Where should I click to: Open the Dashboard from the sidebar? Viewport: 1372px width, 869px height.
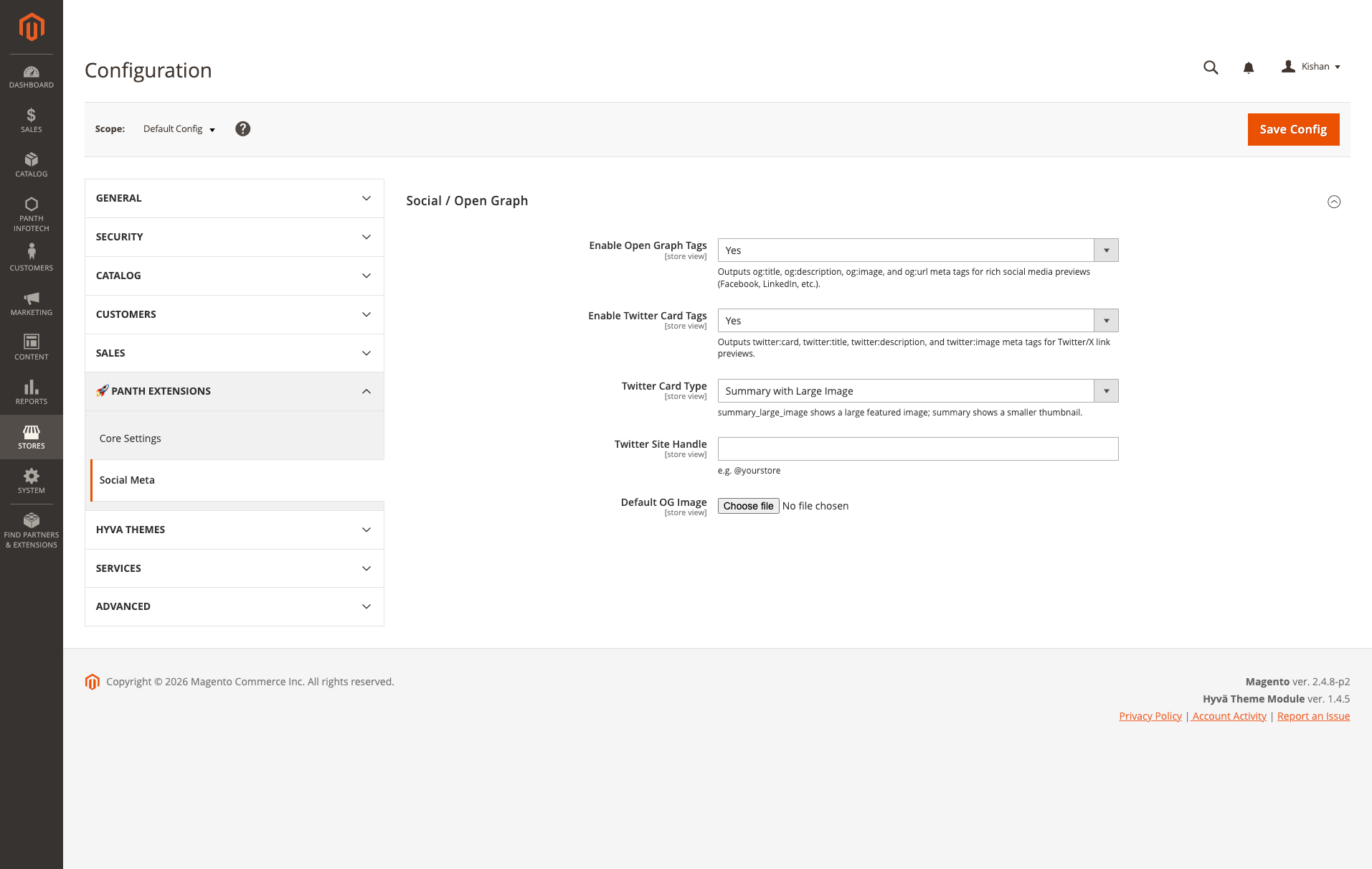(31, 75)
